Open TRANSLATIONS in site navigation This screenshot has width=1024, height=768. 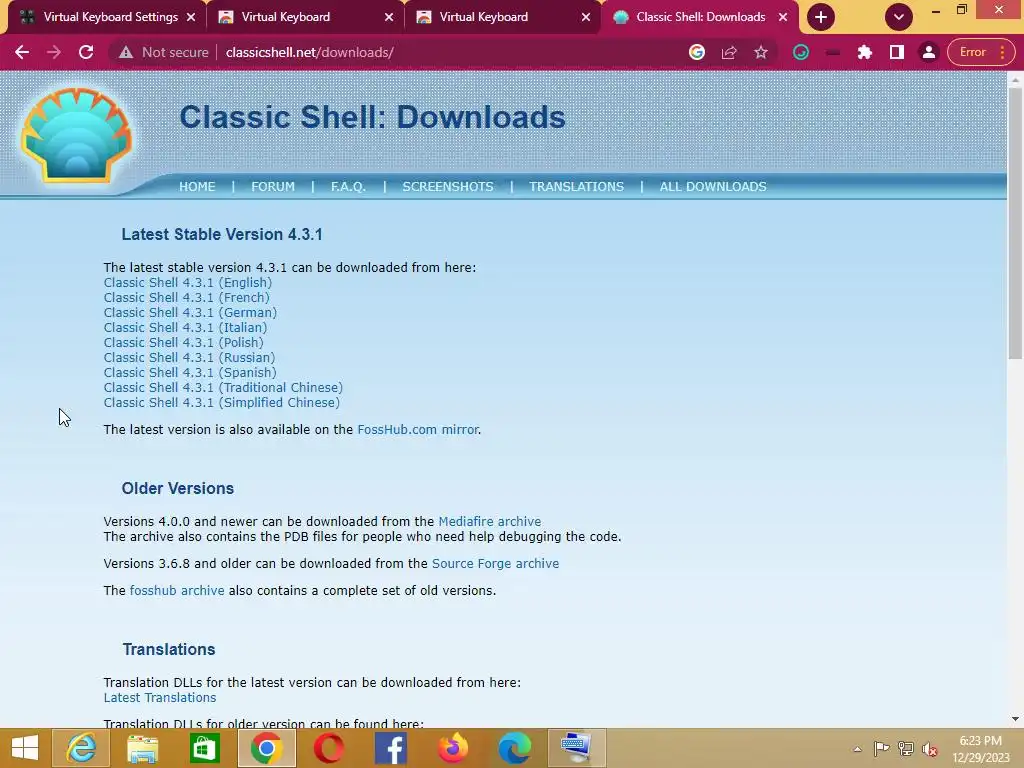click(x=577, y=187)
